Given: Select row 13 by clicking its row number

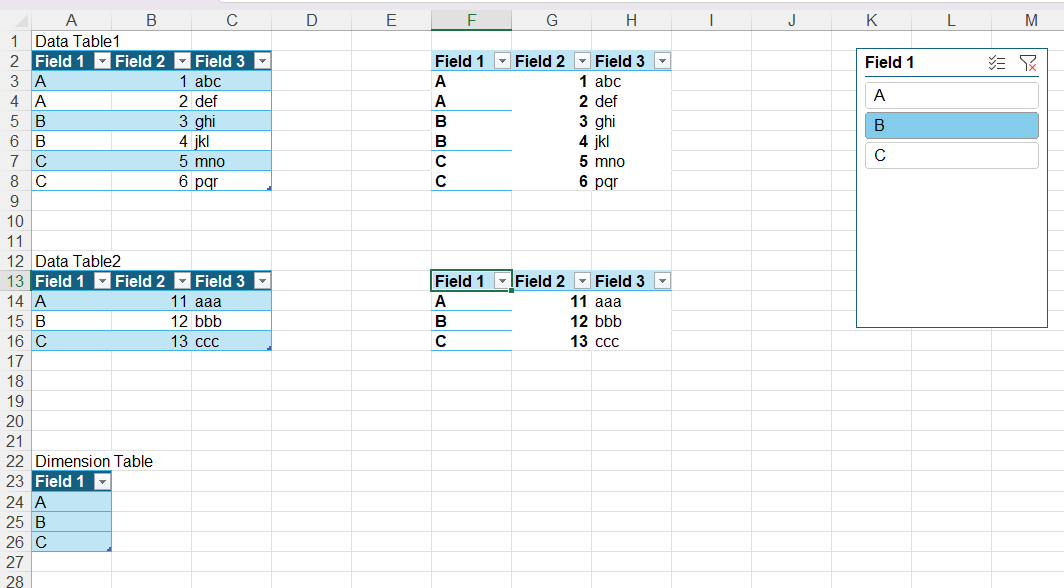Looking at the screenshot, I should (x=15, y=281).
